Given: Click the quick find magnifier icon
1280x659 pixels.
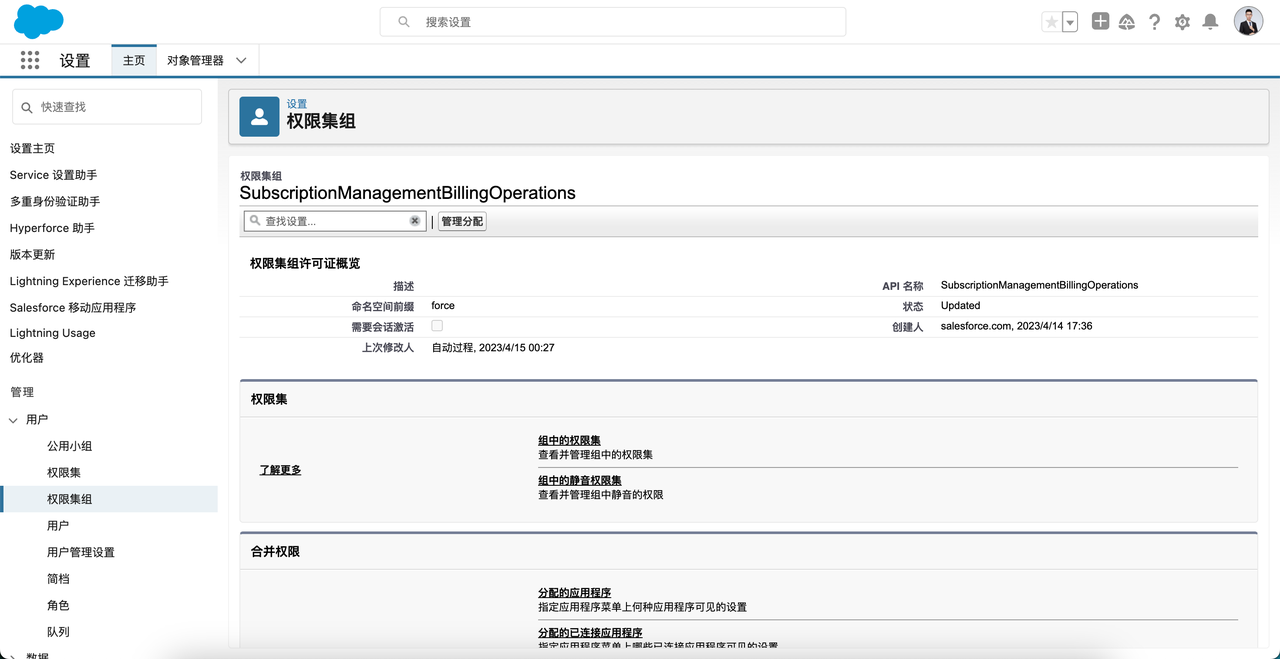Looking at the screenshot, I should [29, 107].
